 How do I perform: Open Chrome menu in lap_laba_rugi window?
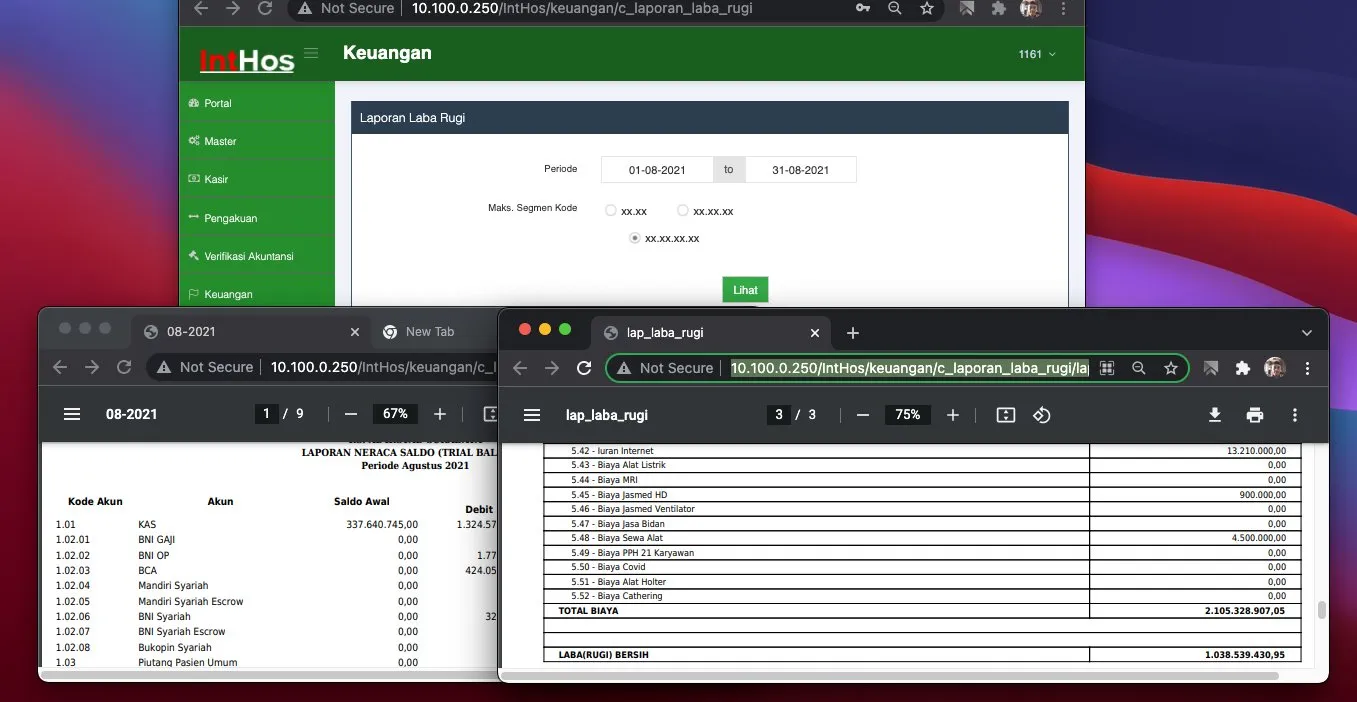(1307, 368)
